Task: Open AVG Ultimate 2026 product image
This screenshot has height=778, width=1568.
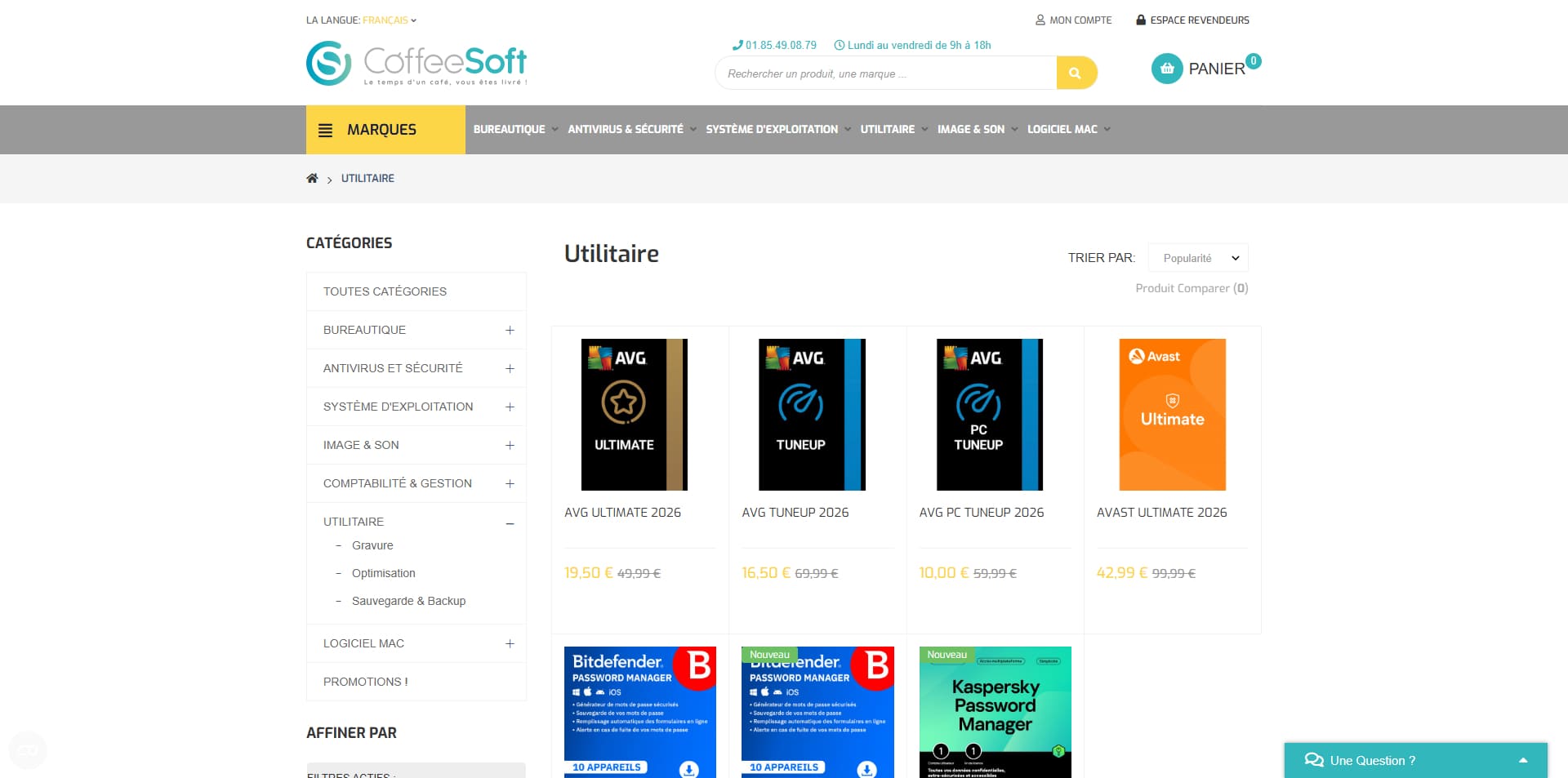Action: [x=635, y=415]
